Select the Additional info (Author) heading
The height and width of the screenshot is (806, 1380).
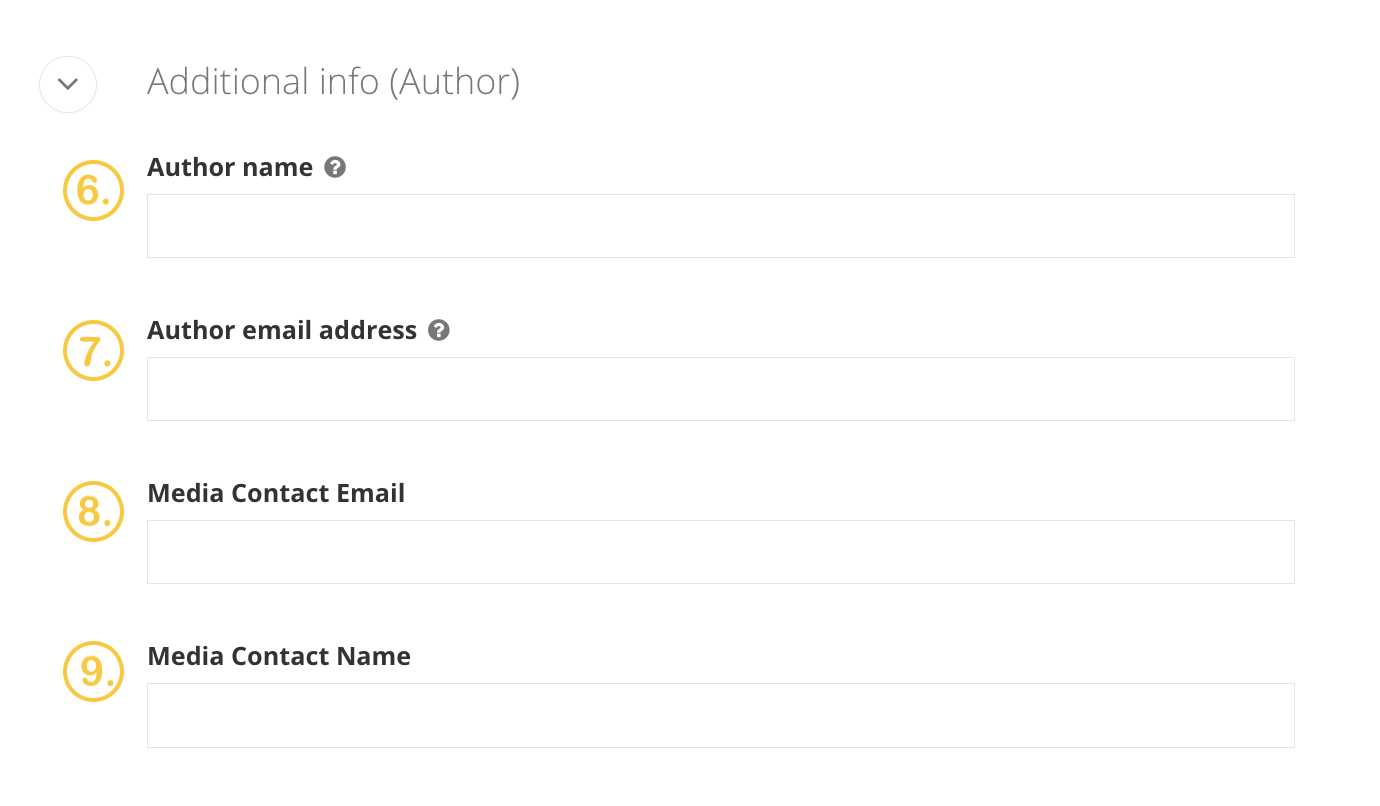pos(334,81)
